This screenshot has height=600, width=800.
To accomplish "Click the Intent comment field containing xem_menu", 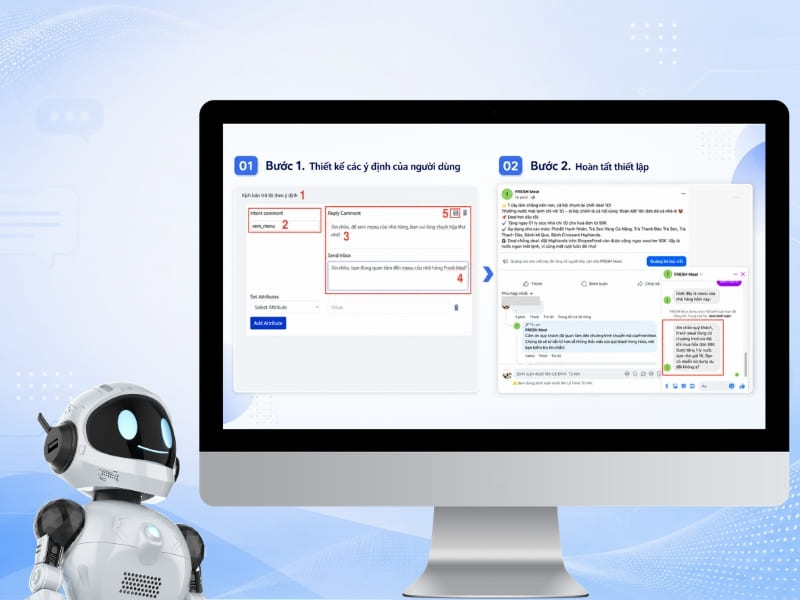I will (285, 226).
